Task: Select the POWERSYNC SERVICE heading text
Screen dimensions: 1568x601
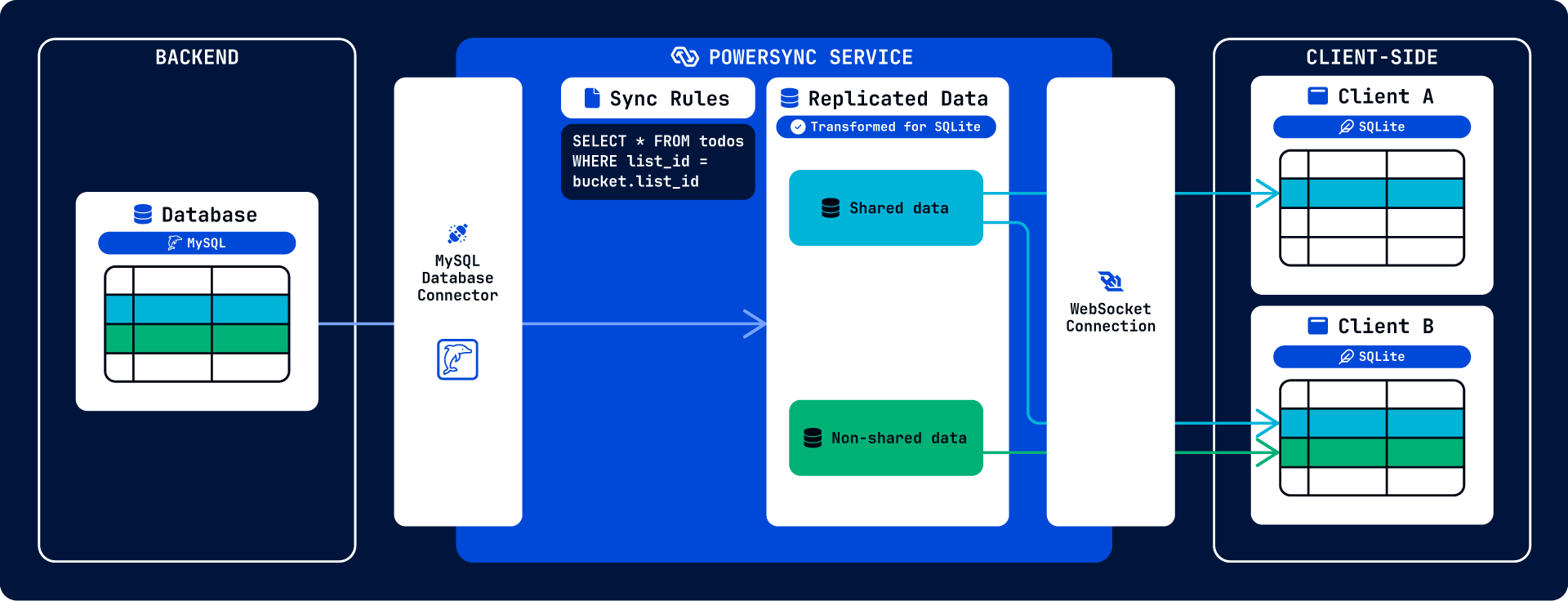Action: 811,57
